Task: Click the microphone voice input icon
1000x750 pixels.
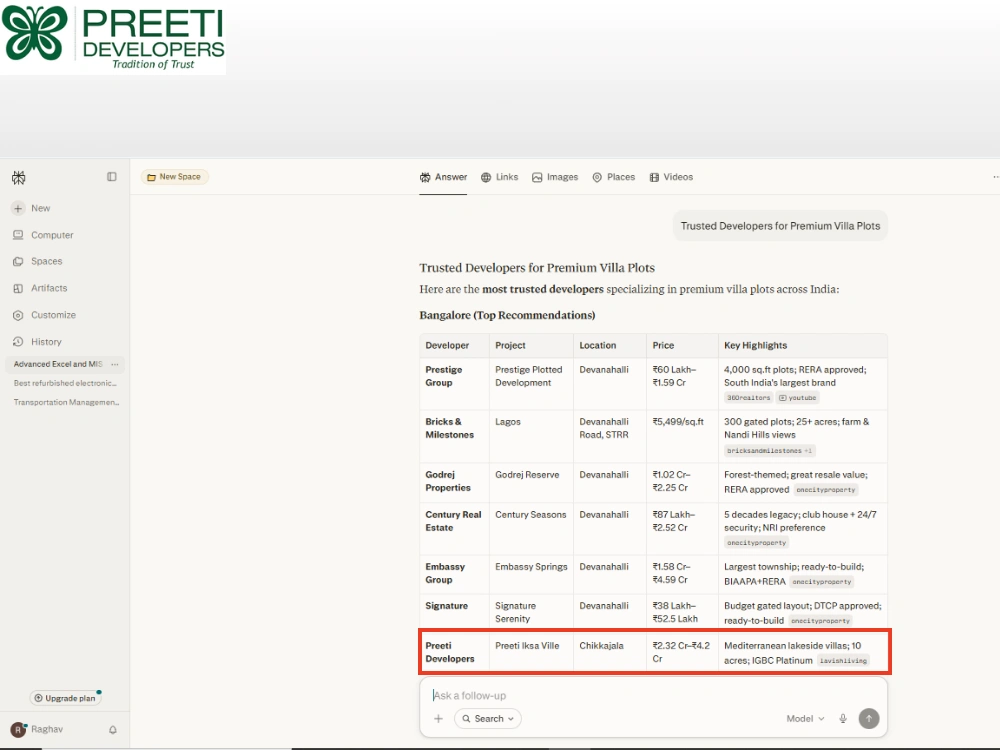Action: tap(842, 719)
